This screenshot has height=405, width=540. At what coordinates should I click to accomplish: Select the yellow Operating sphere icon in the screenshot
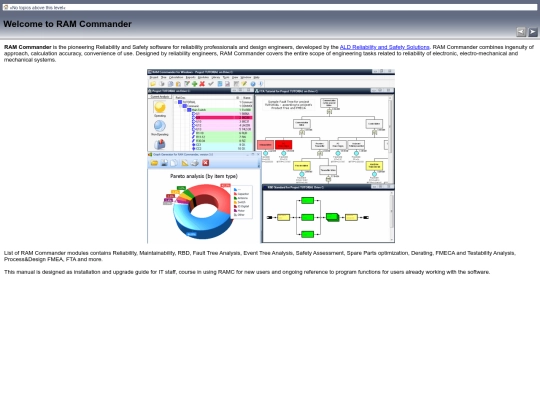(x=160, y=107)
